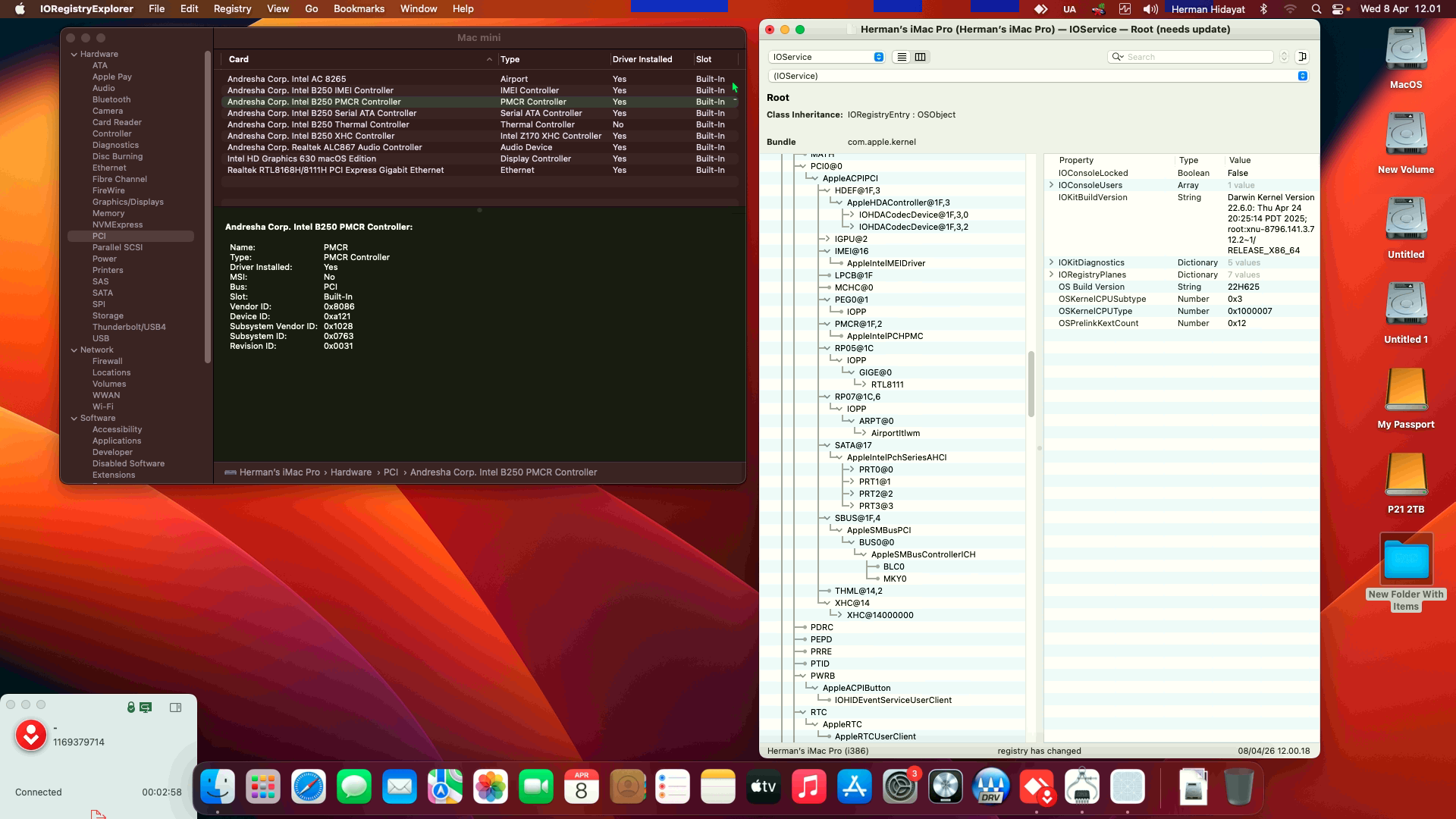Expand the IGPU@2 tree node
The height and width of the screenshot is (819, 1456).
827,239
